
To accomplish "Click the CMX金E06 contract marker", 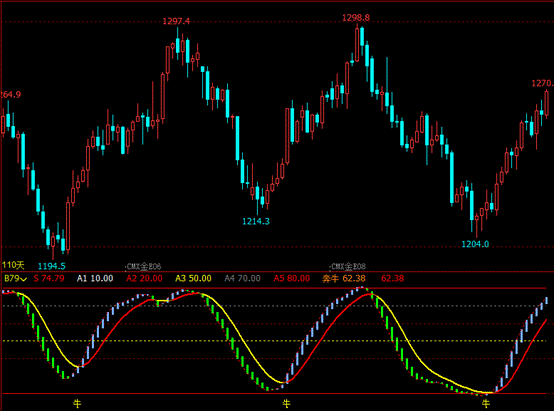I will (143, 266).
